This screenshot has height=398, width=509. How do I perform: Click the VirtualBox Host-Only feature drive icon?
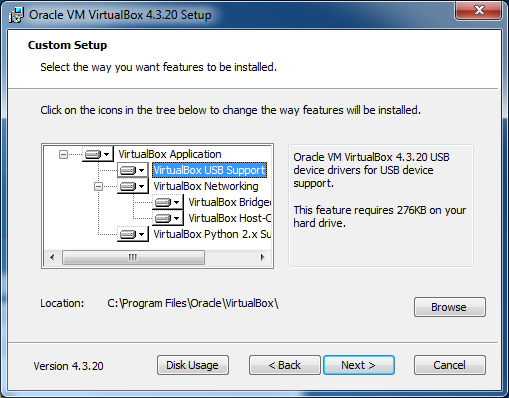(168, 218)
